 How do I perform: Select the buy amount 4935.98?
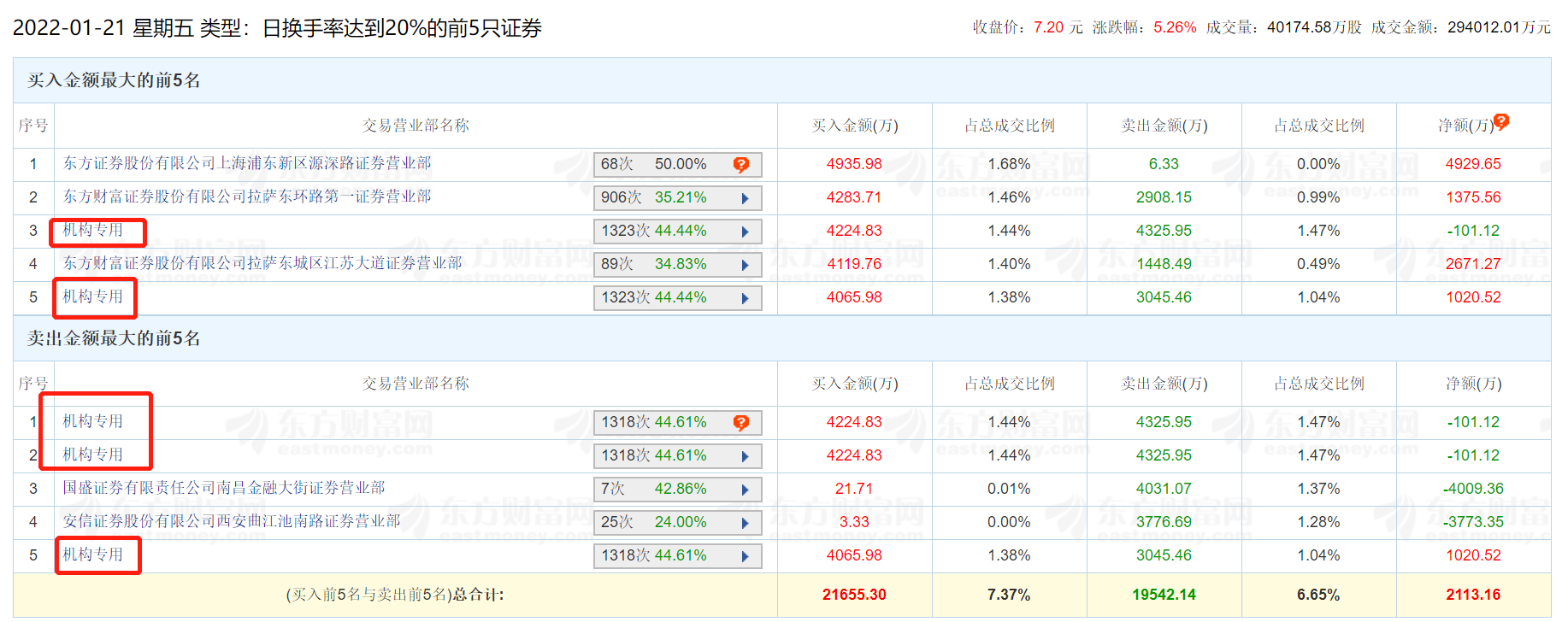[x=854, y=164]
